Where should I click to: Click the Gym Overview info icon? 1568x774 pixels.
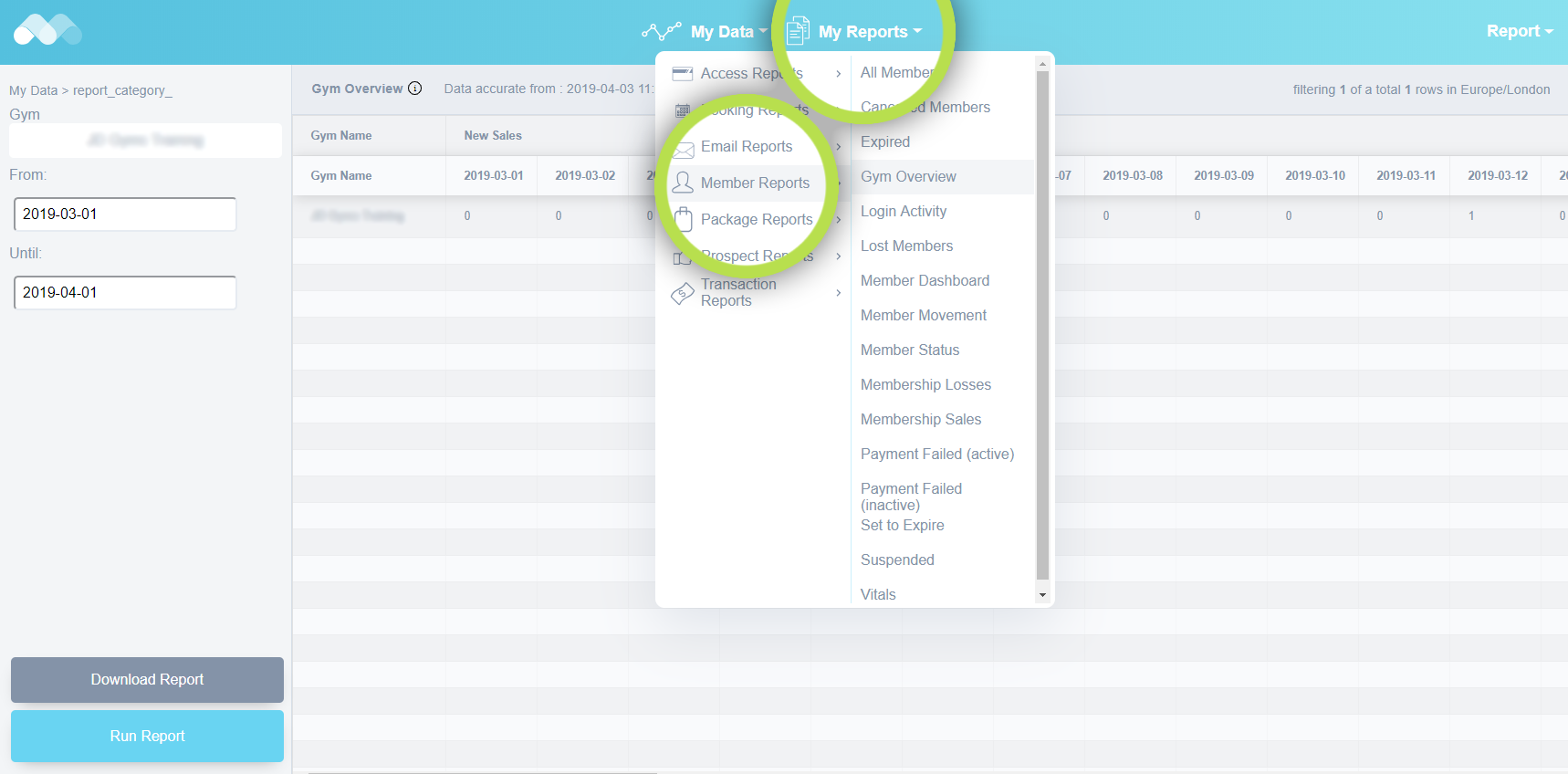pyautogui.click(x=415, y=89)
